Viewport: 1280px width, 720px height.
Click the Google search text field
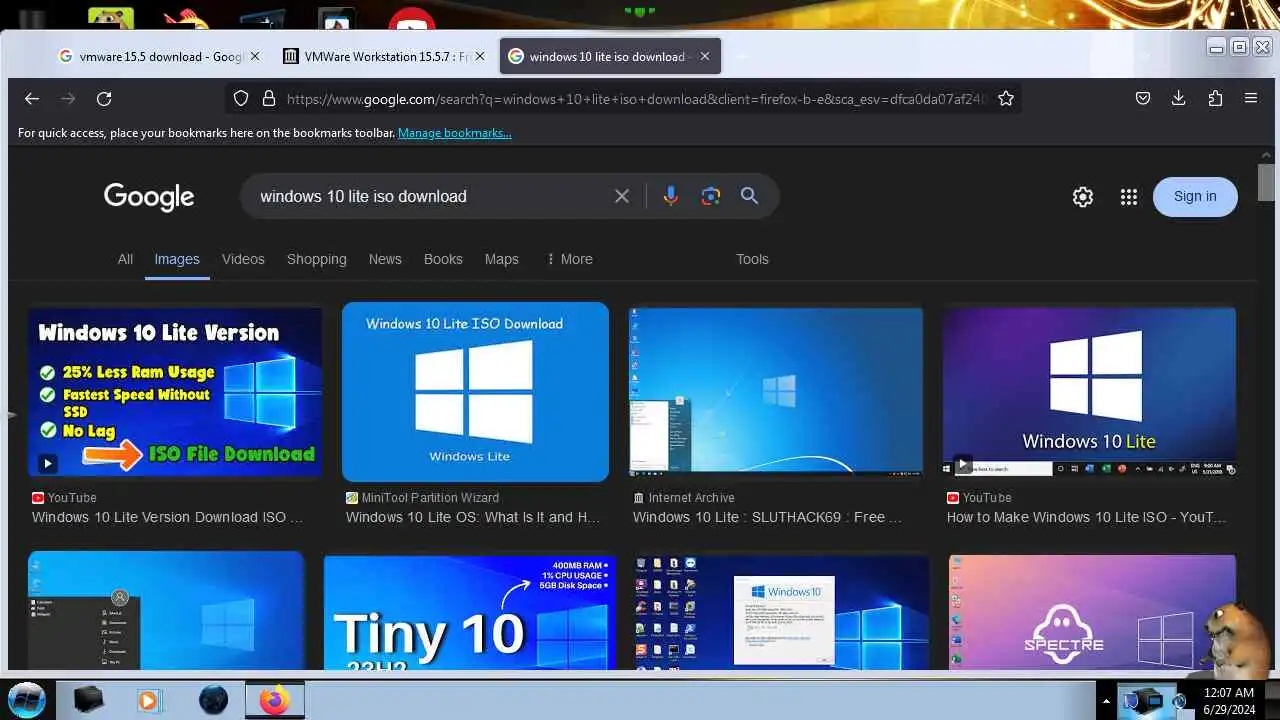click(x=430, y=196)
